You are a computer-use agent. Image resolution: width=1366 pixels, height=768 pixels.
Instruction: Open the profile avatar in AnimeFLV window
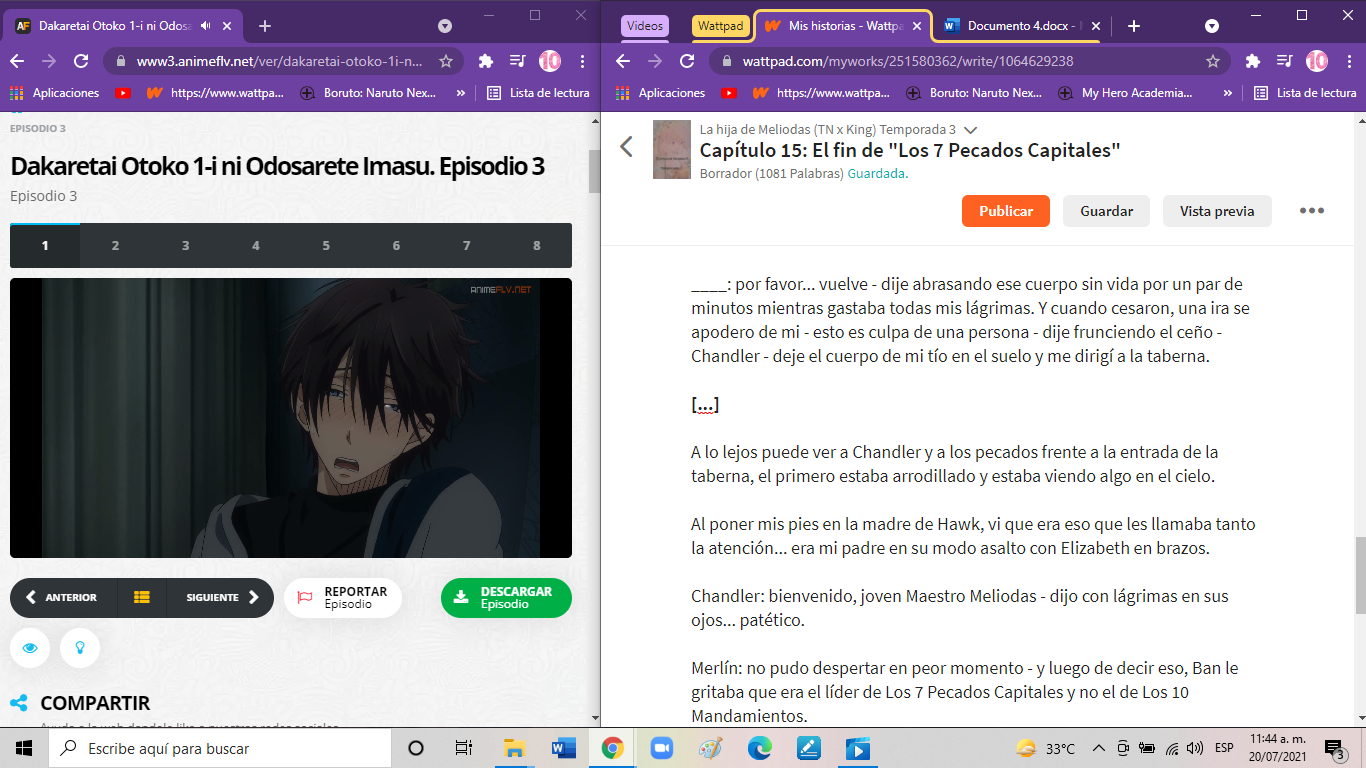[x=550, y=61]
